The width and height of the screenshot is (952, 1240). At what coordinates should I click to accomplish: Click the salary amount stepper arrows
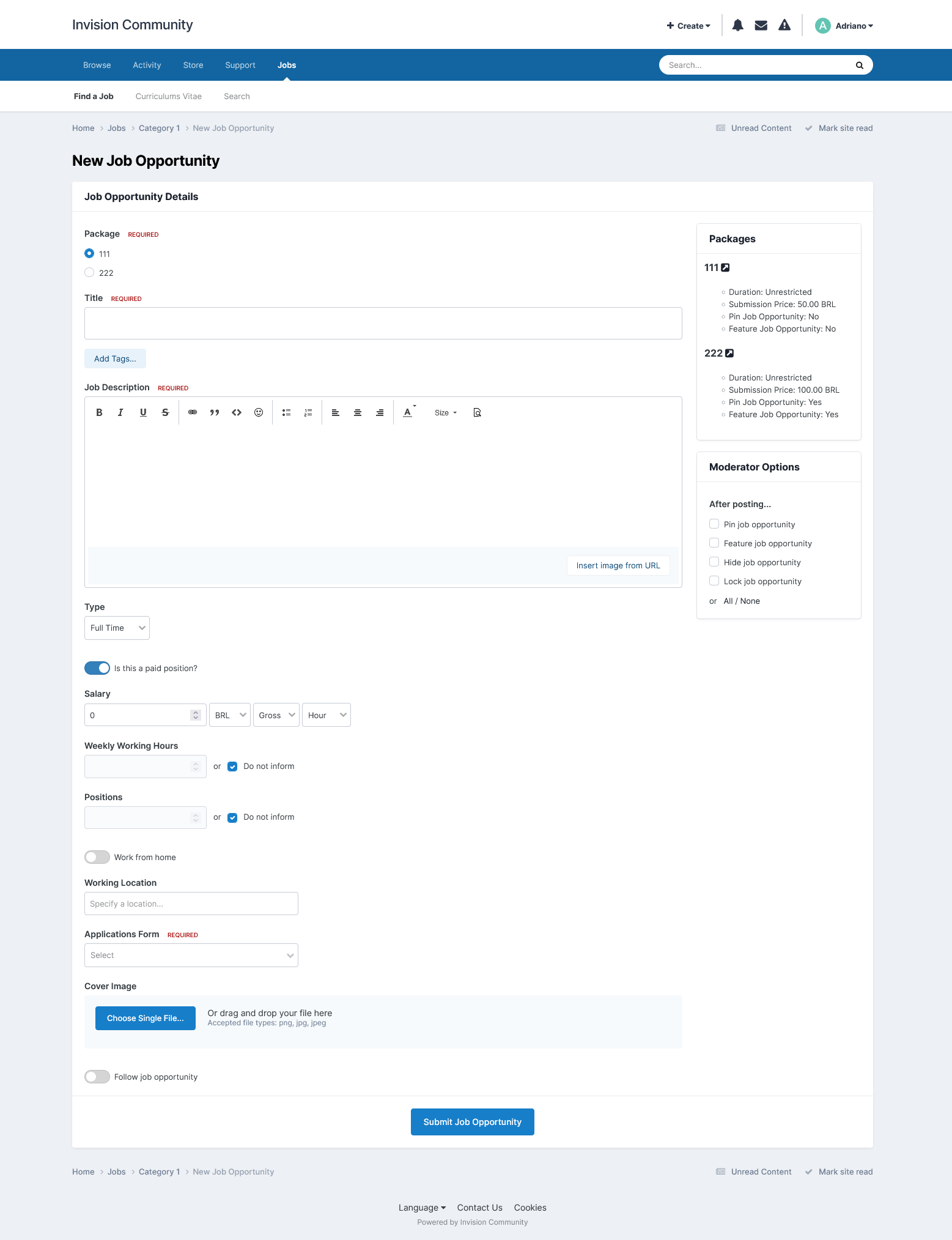tap(196, 715)
